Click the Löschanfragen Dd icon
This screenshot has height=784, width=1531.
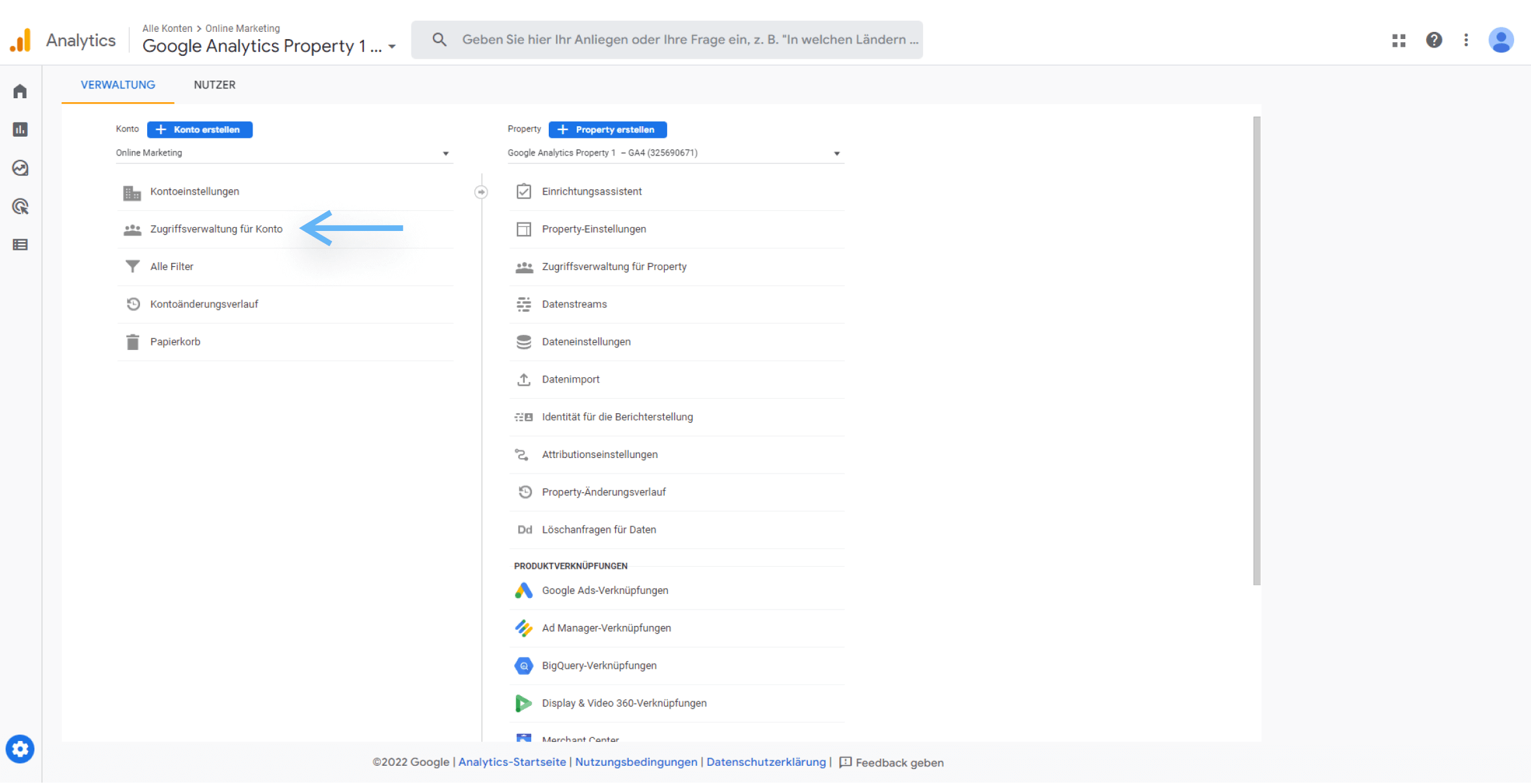pyautogui.click(x=525, y=530)
